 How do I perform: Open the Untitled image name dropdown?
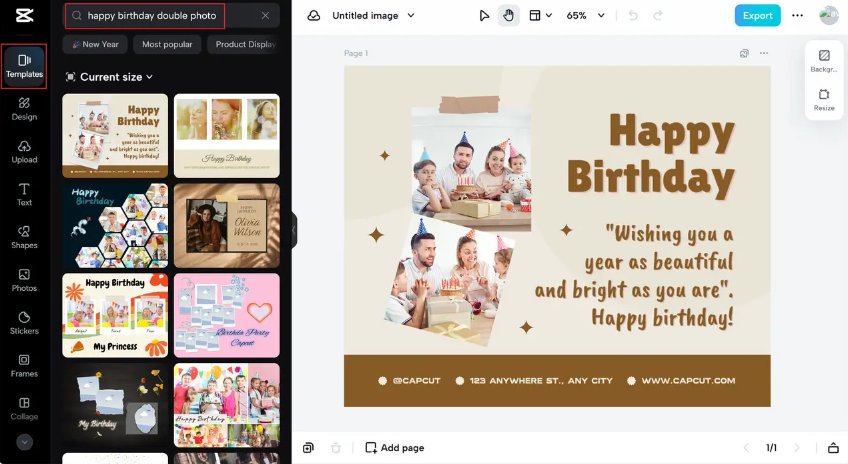tap(373, 16)
